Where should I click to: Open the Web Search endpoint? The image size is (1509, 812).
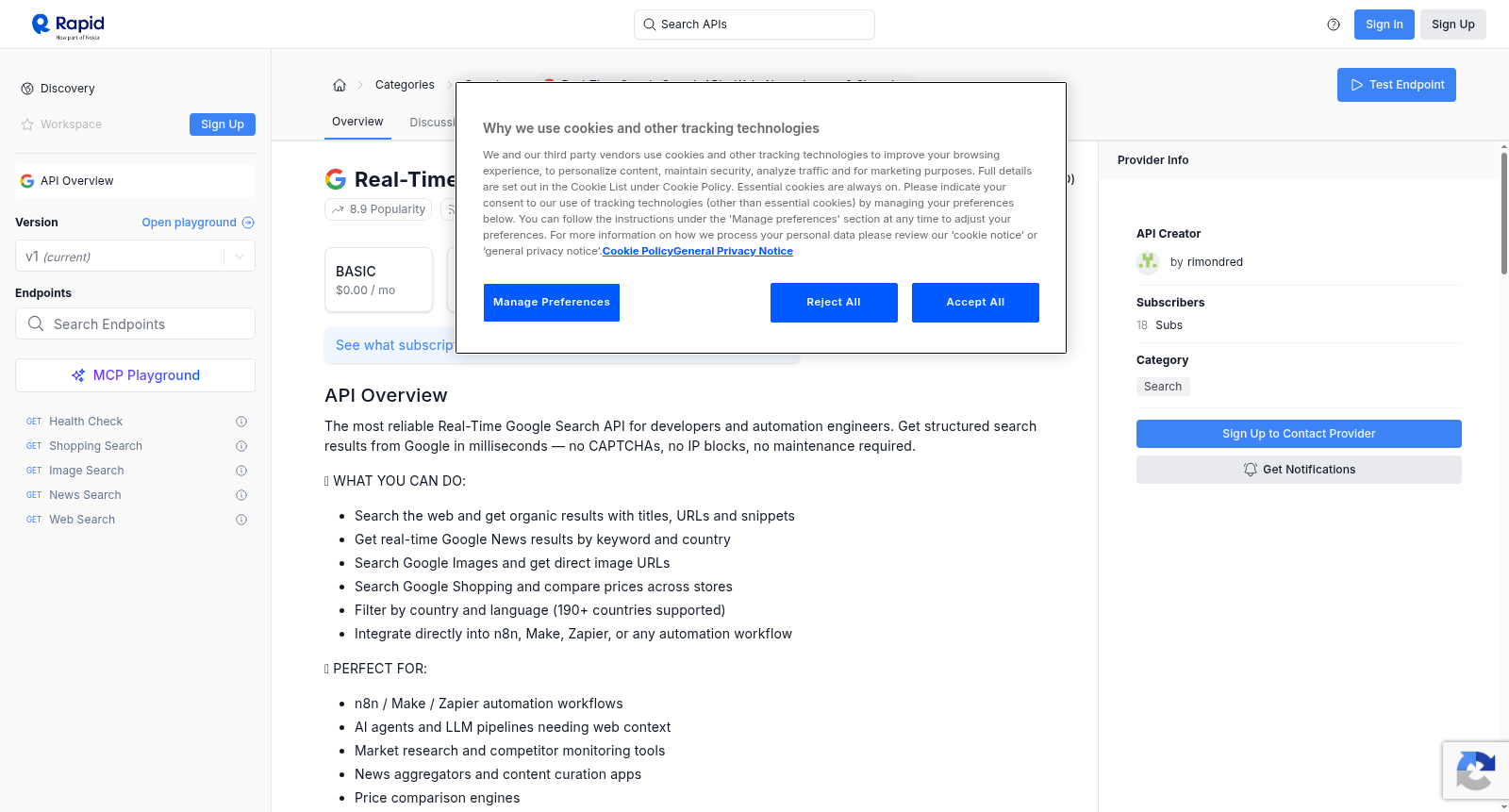[82, 520]
